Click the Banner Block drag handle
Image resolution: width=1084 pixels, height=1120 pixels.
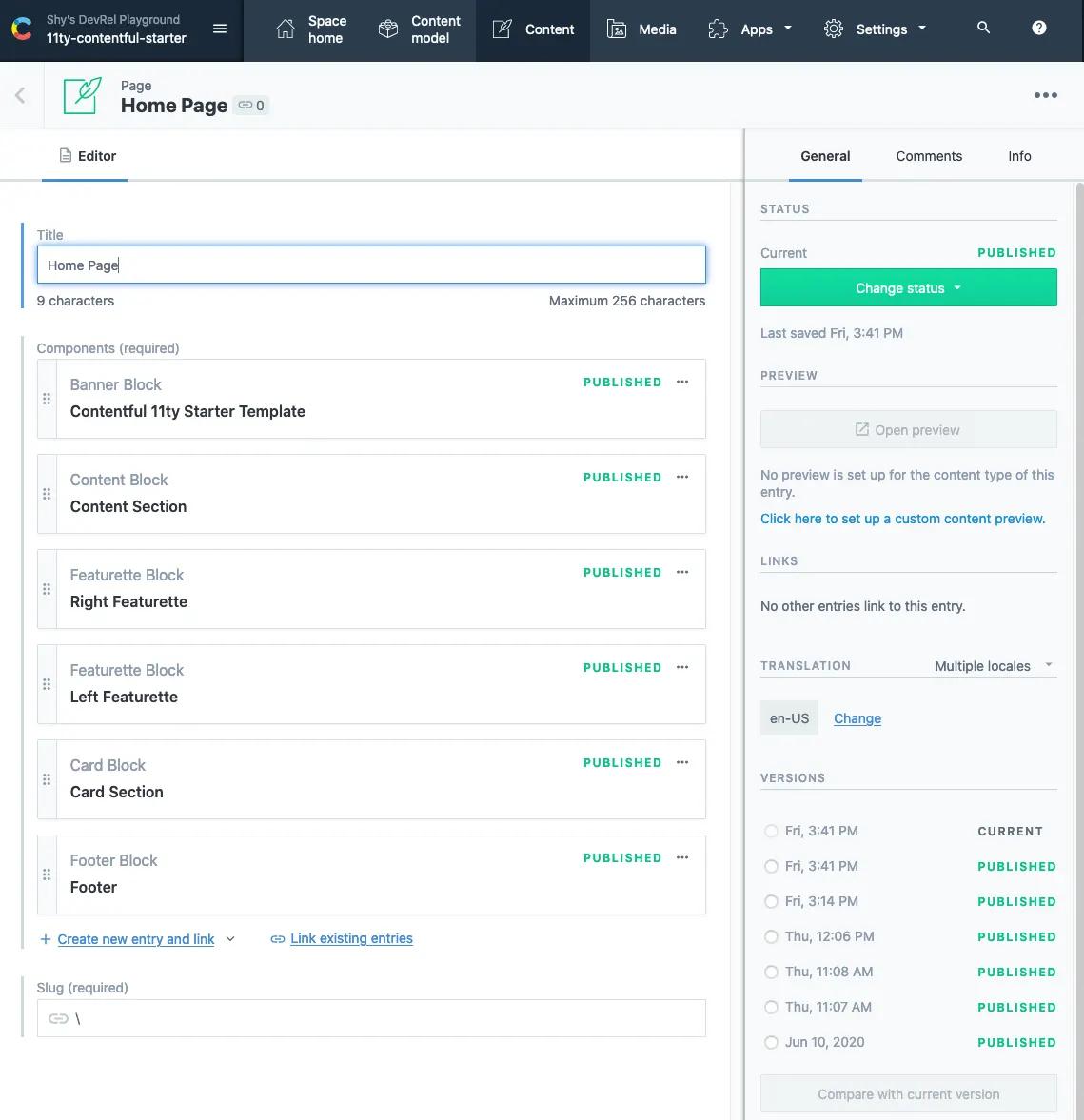47,399
